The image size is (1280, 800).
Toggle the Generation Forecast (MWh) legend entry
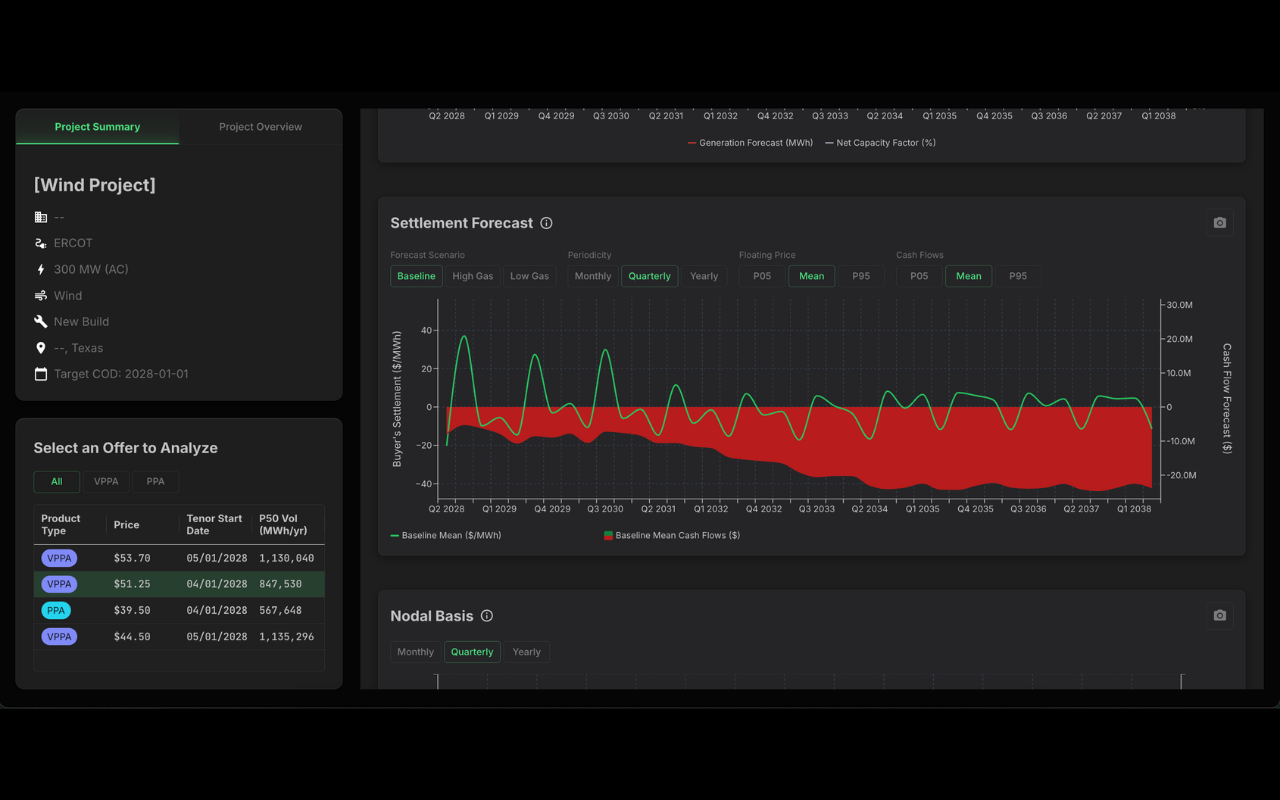coord(751,143)
